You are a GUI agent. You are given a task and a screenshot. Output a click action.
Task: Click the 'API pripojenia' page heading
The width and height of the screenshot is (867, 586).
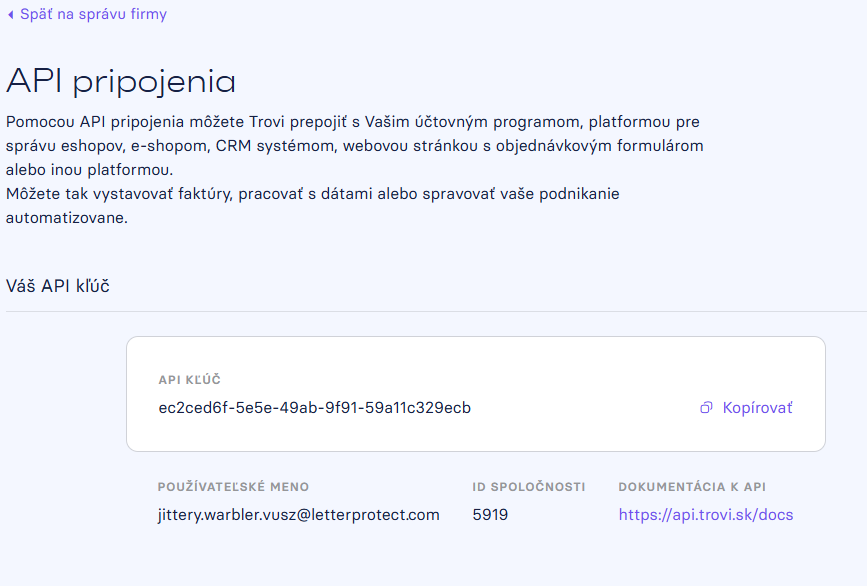click(121, 82)
